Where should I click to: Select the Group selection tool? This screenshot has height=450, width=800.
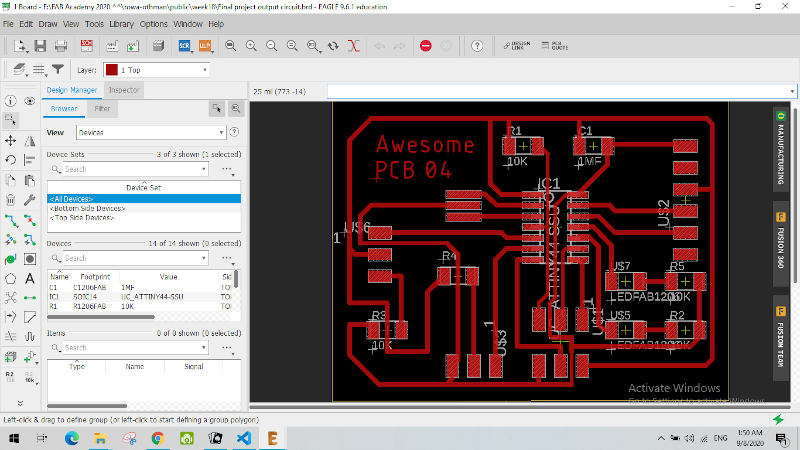[10, 120]
